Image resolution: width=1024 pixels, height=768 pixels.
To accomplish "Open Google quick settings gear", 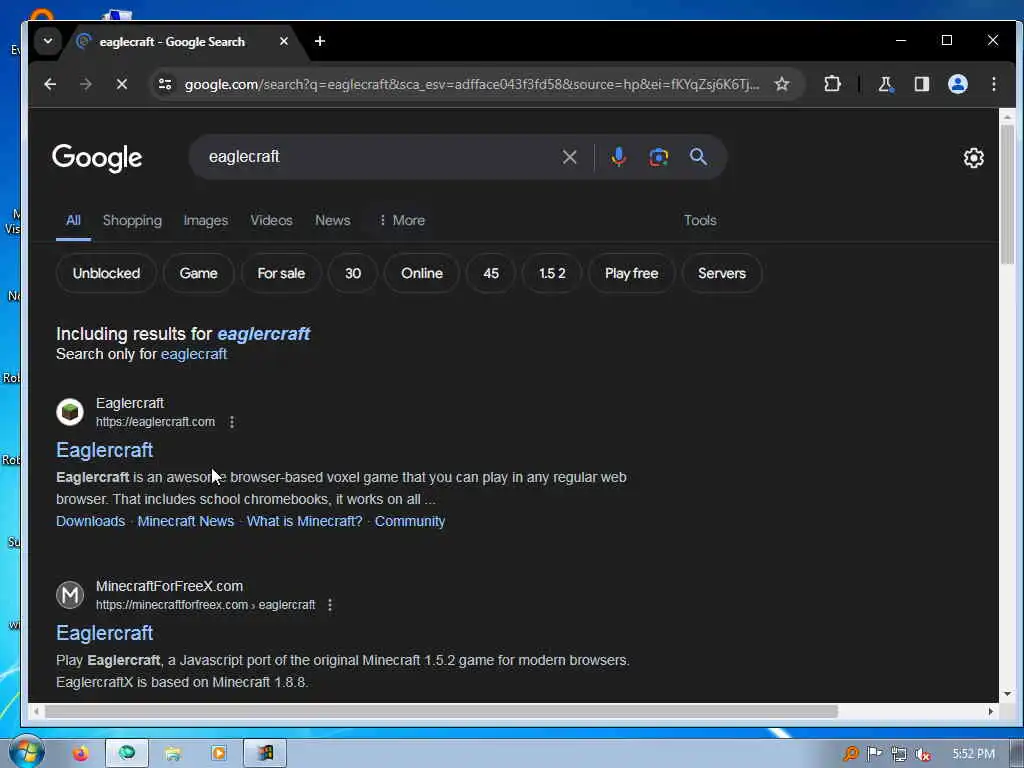I will [973, 157].
